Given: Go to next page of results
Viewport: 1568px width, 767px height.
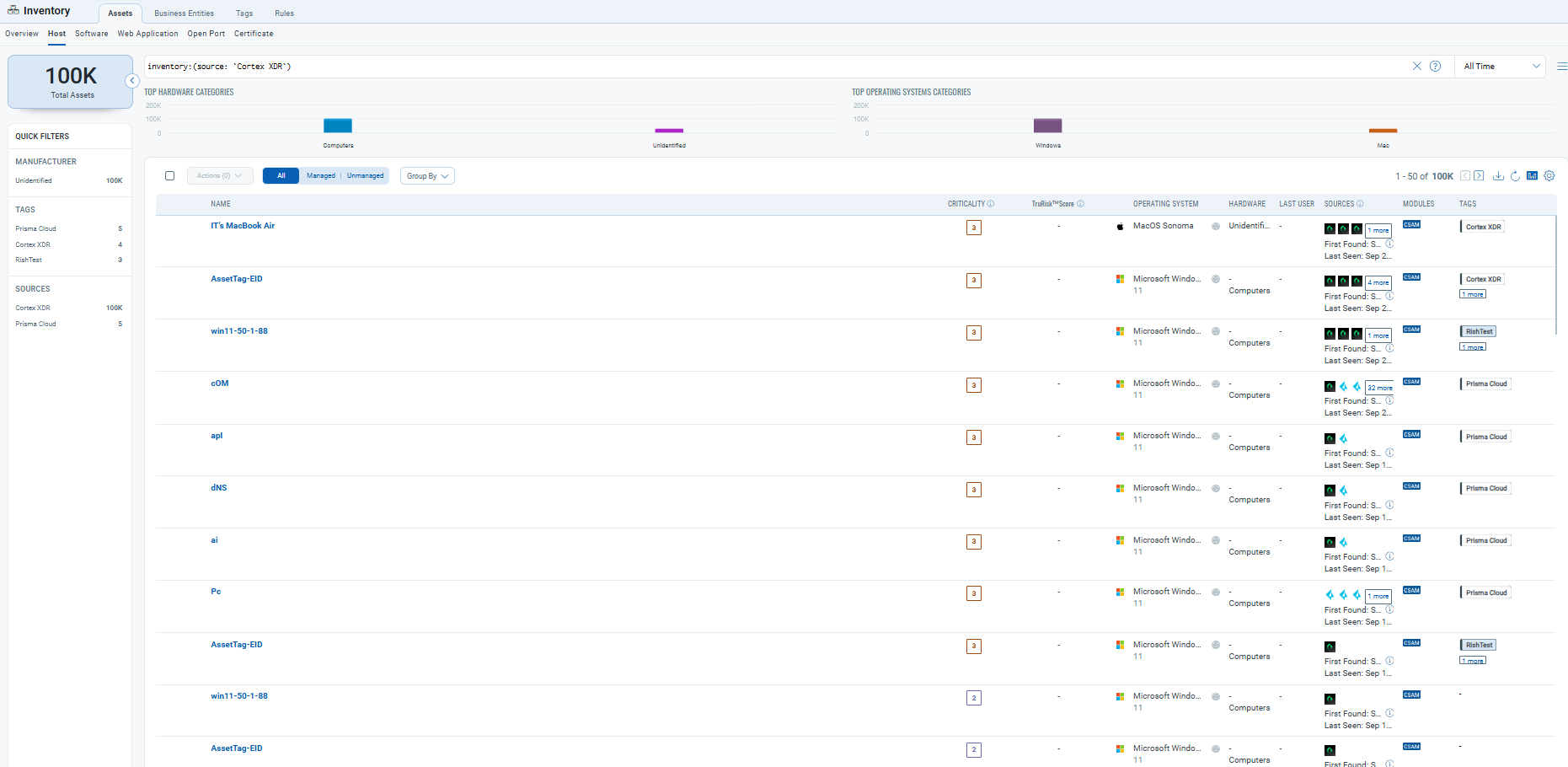Looking at the screenshot, I should pos(1479,176).
